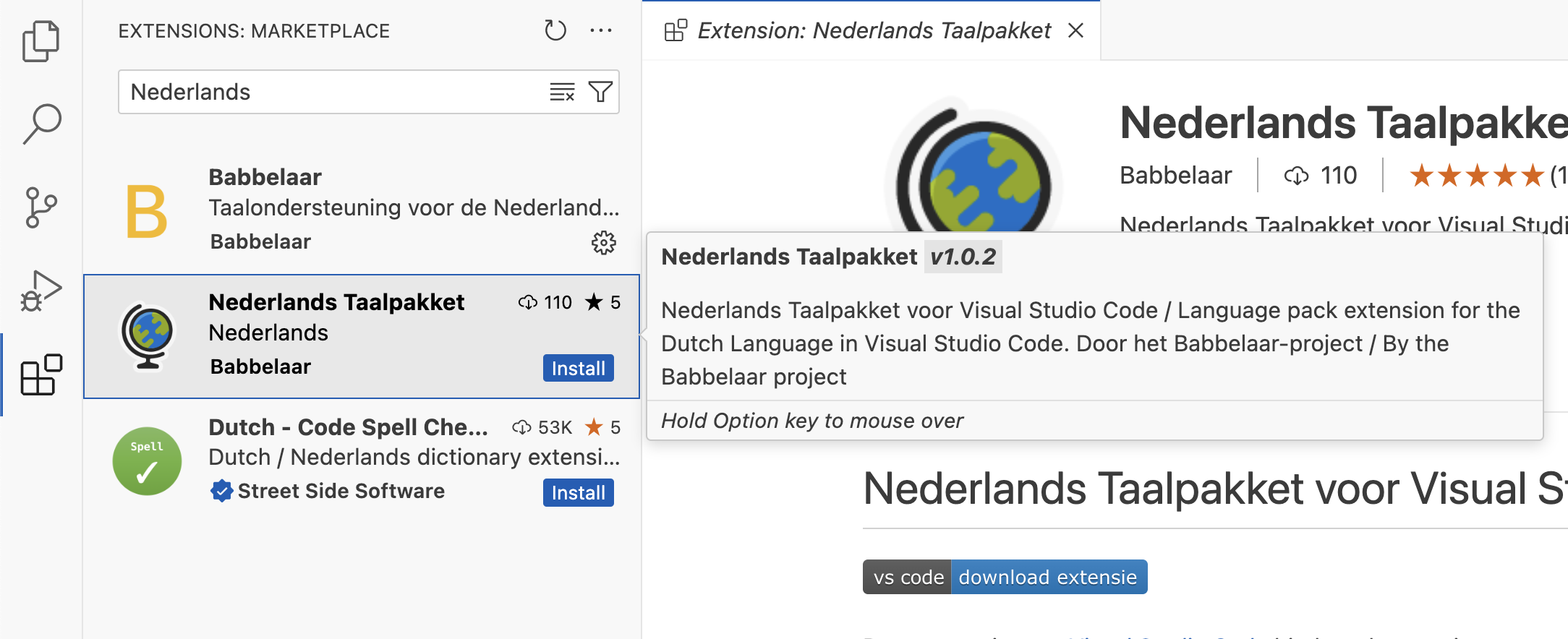Open Views and More Actions ellipsis menu
Screen dimensions: 1568x639
coord(601,30)
